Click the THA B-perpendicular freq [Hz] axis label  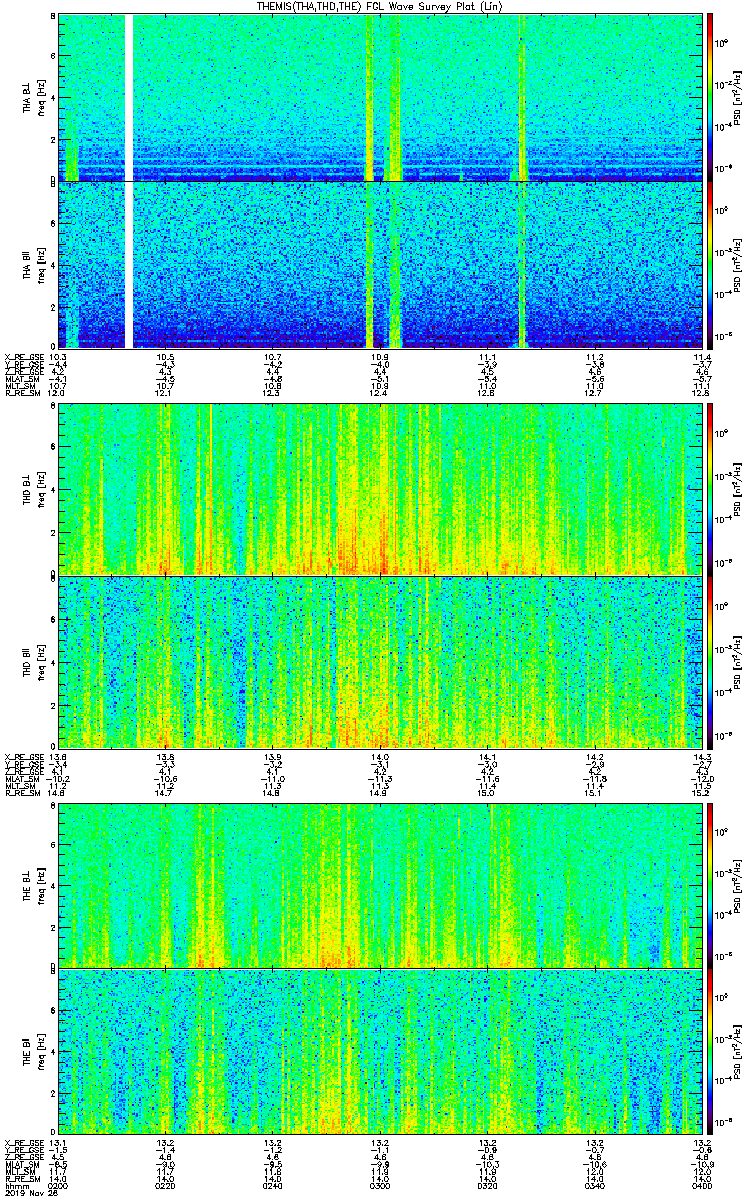pyautogui.click(x=41, y=97)
